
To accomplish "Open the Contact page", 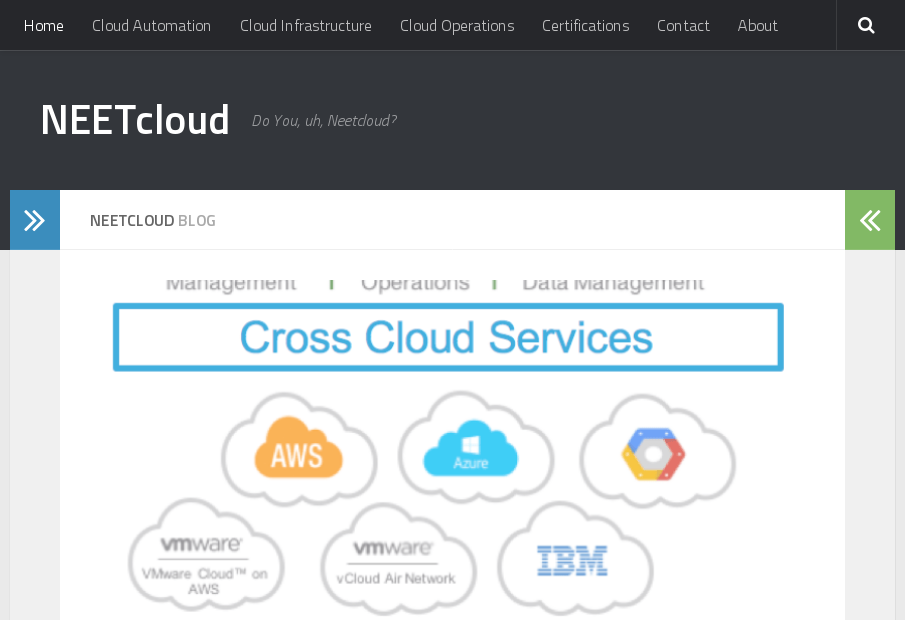I will pyautogui.click(x=683, y=26).
